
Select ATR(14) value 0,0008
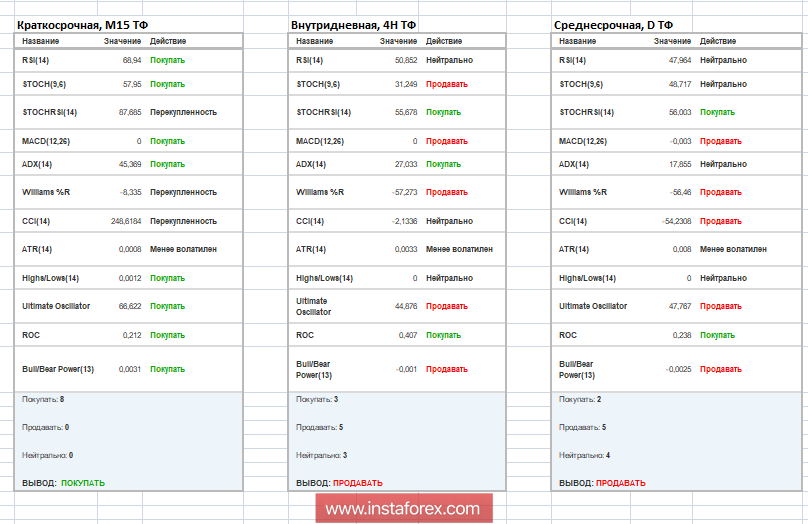[x=130, y=249]
